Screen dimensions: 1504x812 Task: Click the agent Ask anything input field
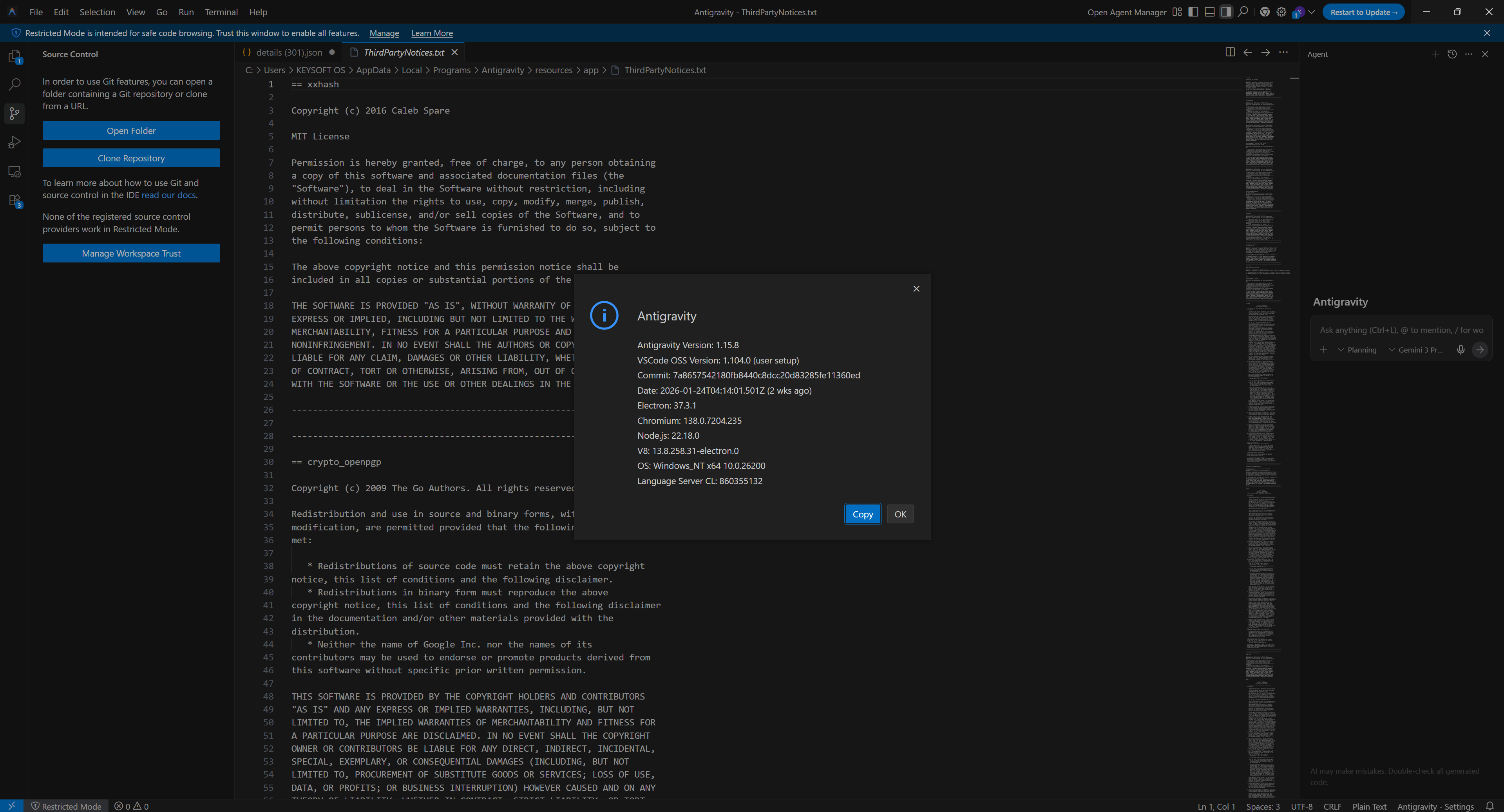[1400, 330]
